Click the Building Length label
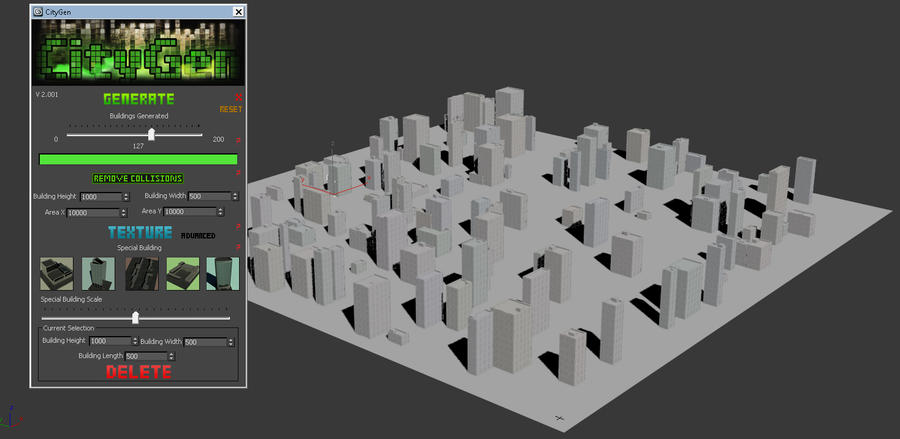This screenshot has width=900, height=439. pos(100,356)
